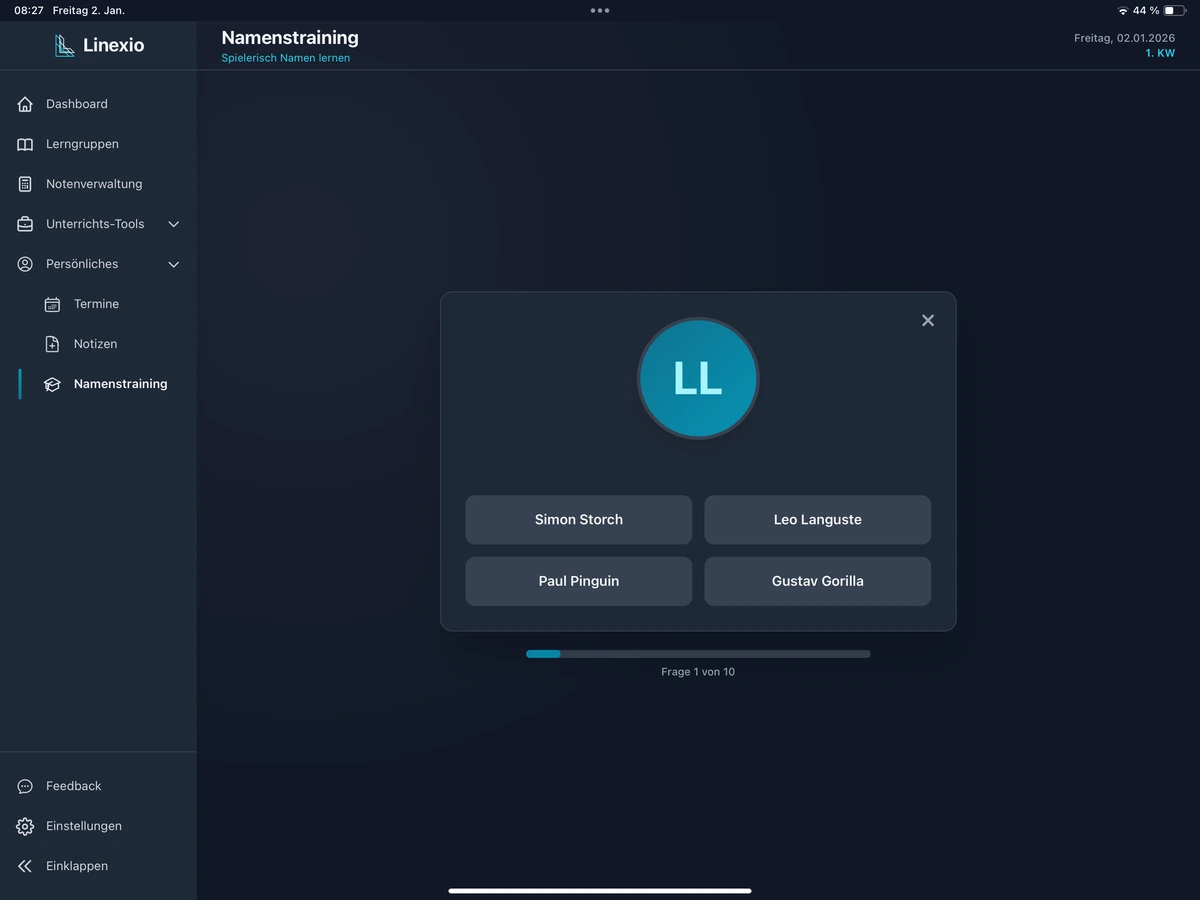The width and height of the screenshot is (1200, 900).
Task: Close the name quiz dialog
Action: (x=928, y=320)
